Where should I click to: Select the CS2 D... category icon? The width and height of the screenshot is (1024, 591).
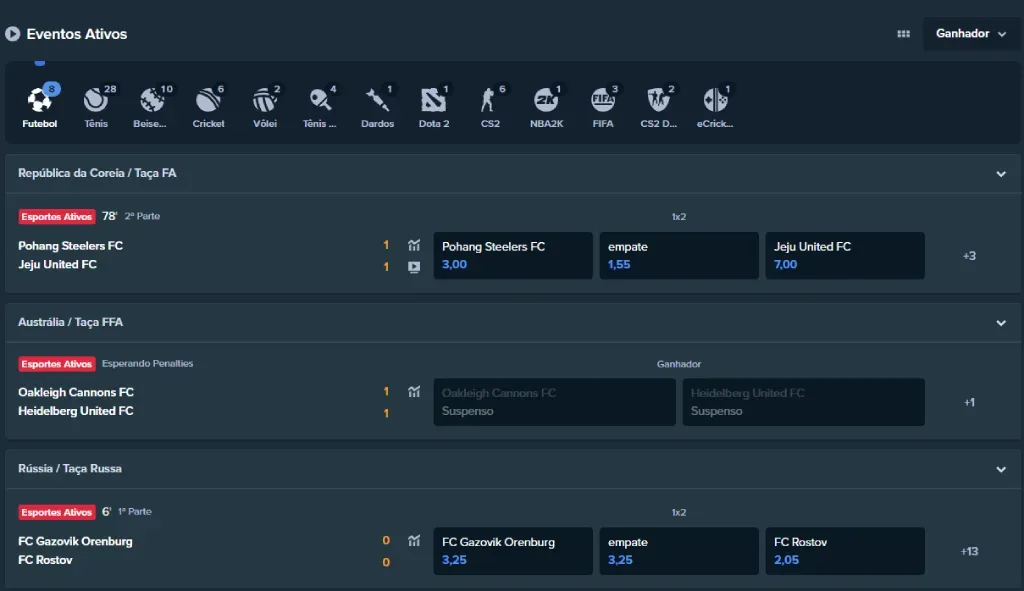coord(659,100)
